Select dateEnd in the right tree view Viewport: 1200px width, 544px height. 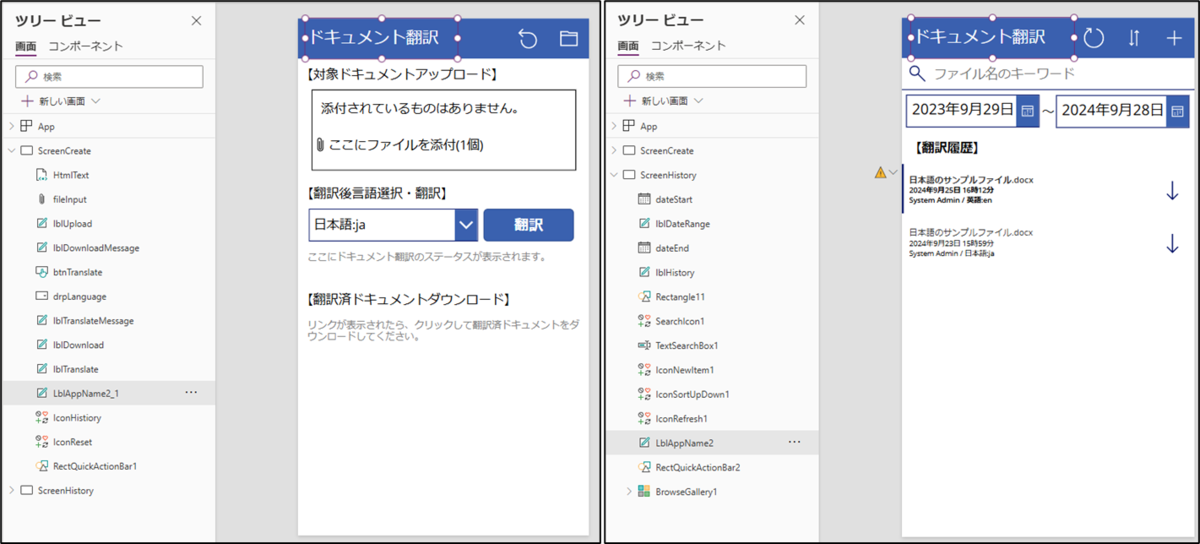click(x=672, y=248)
